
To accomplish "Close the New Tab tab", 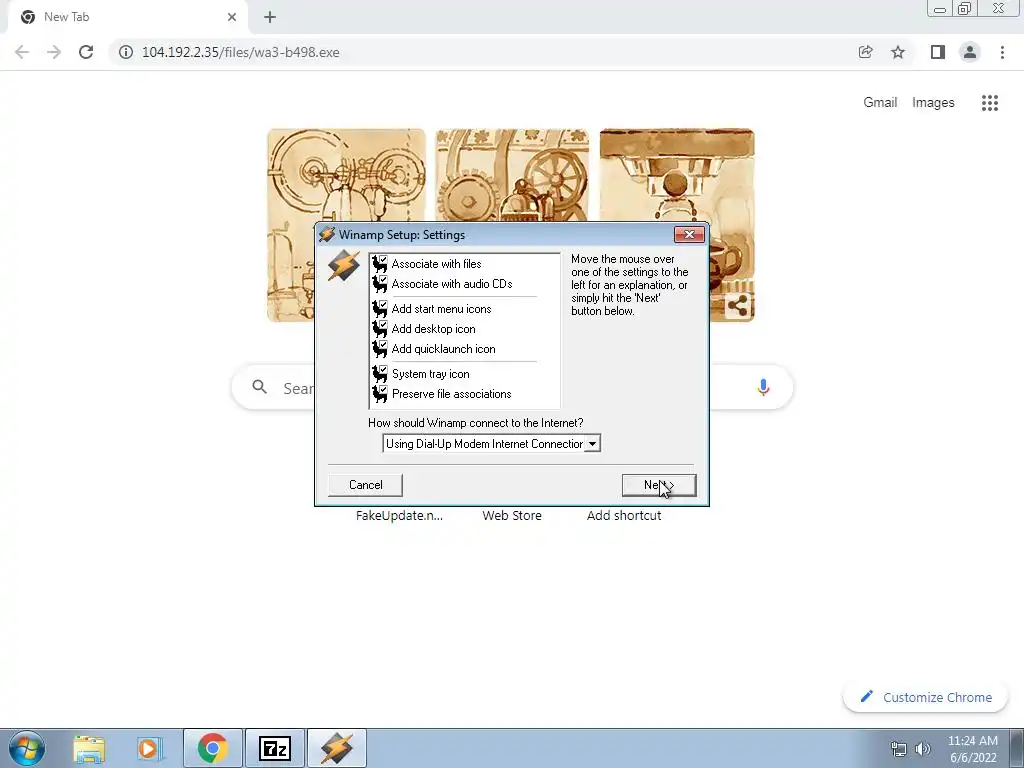I will click(232, 17).
